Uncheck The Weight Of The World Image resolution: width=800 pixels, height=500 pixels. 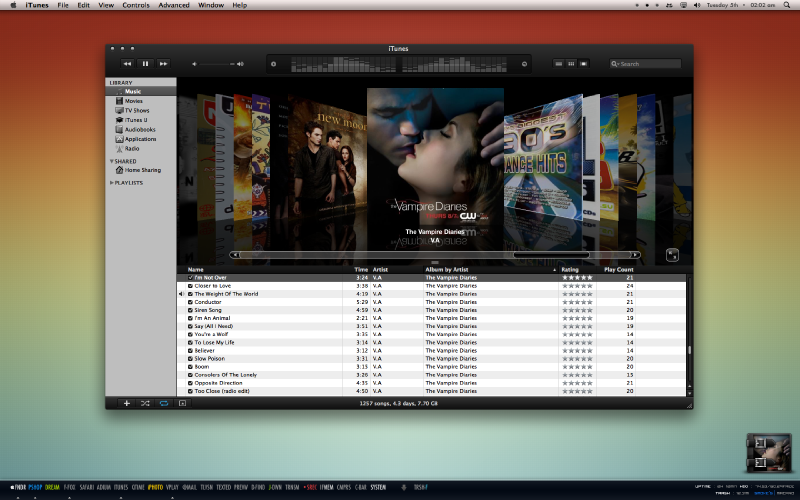pyautogui.click(x=190, y=294)
